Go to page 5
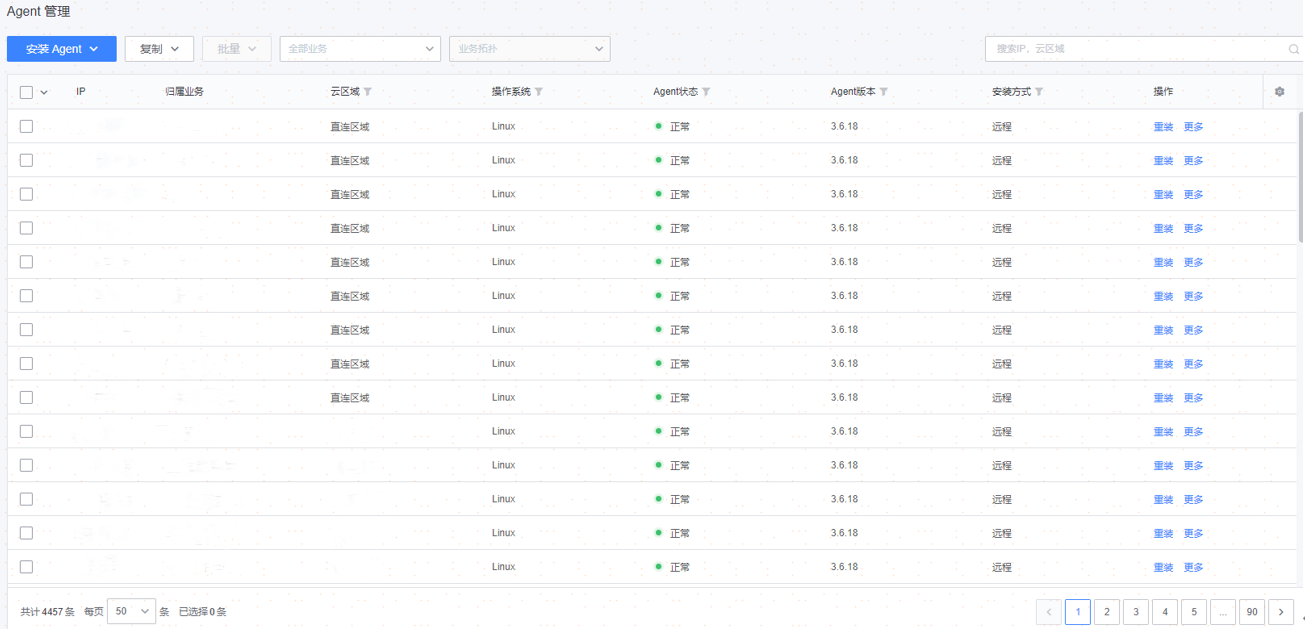The image size is (1305, 632). (1194, 612)
